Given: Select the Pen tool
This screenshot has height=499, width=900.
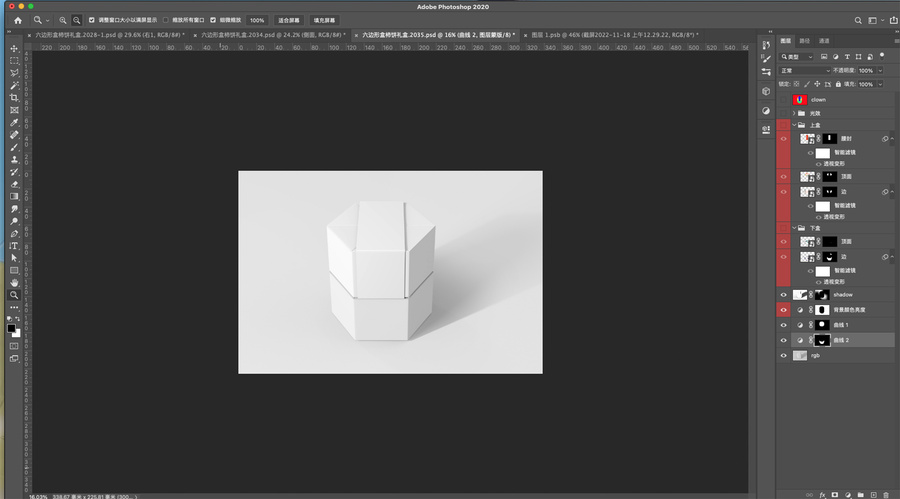Looking at the screenshot, I should [x=14, y=234].
